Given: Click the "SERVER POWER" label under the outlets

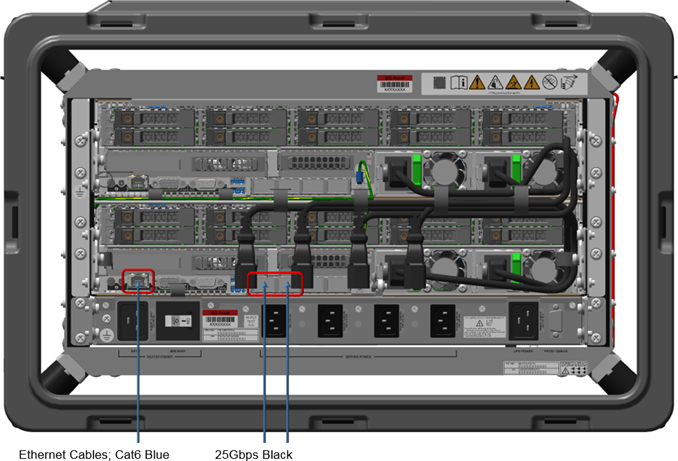Looking at the screenshot, I should pos(358,357).
